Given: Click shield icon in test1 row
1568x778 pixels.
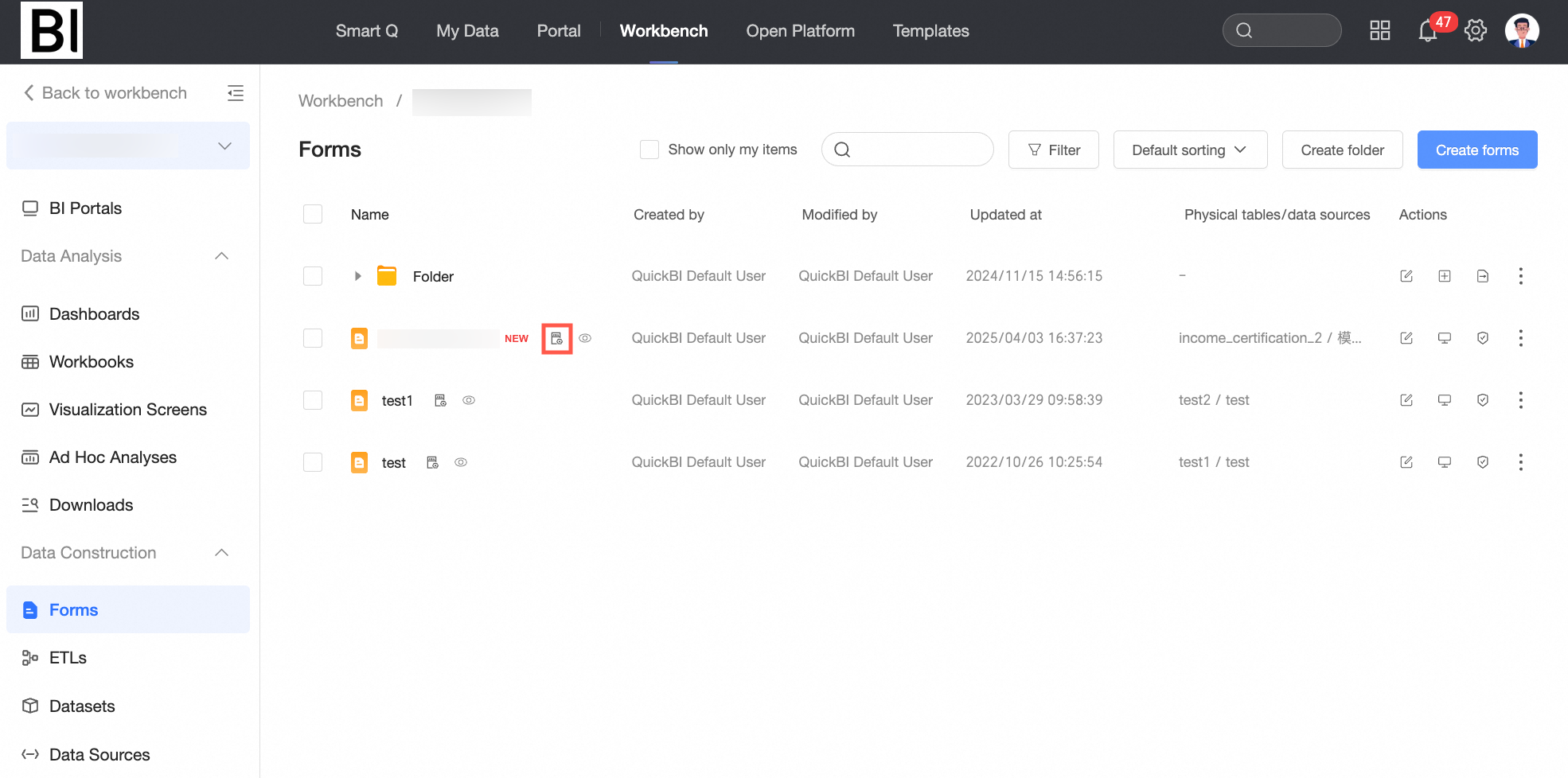Looking at the screenshot, I should point(1483,400).
